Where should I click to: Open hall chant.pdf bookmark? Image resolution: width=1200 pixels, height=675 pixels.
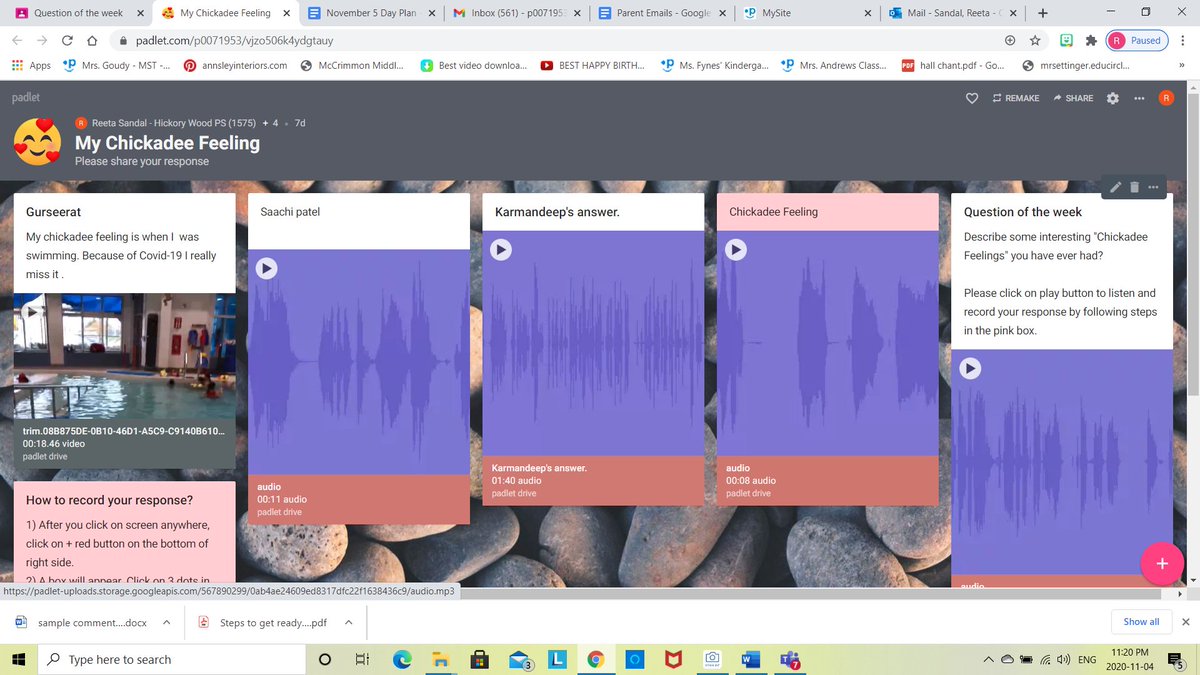(955, 65)
